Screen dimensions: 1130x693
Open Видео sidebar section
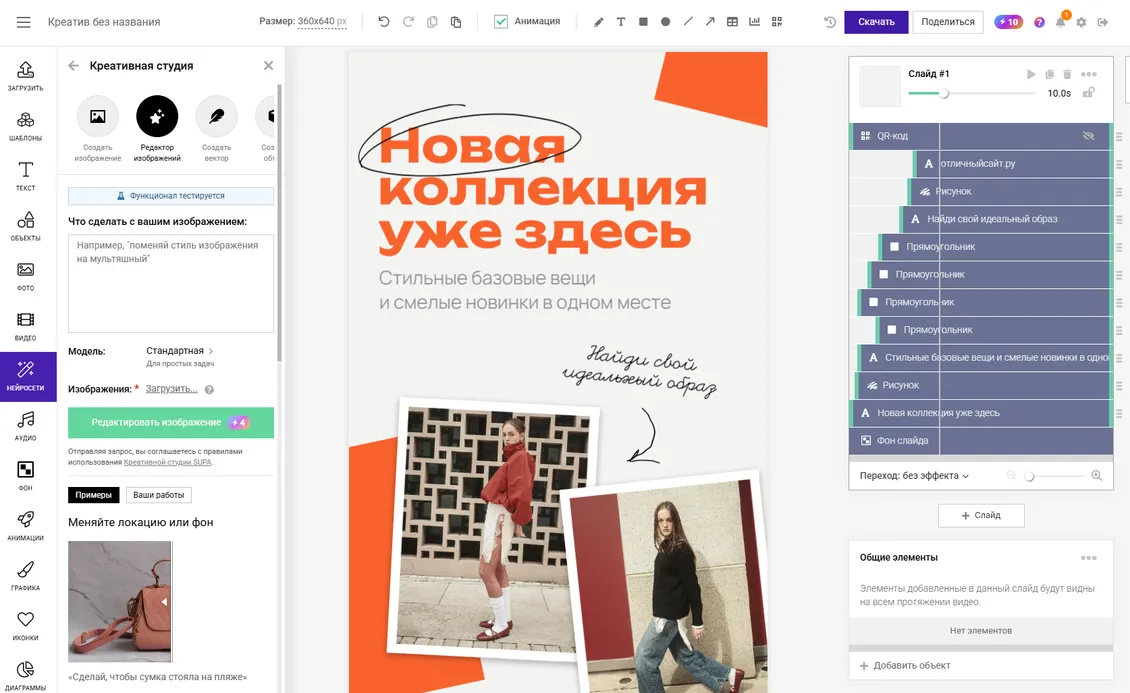coord(25,326)
